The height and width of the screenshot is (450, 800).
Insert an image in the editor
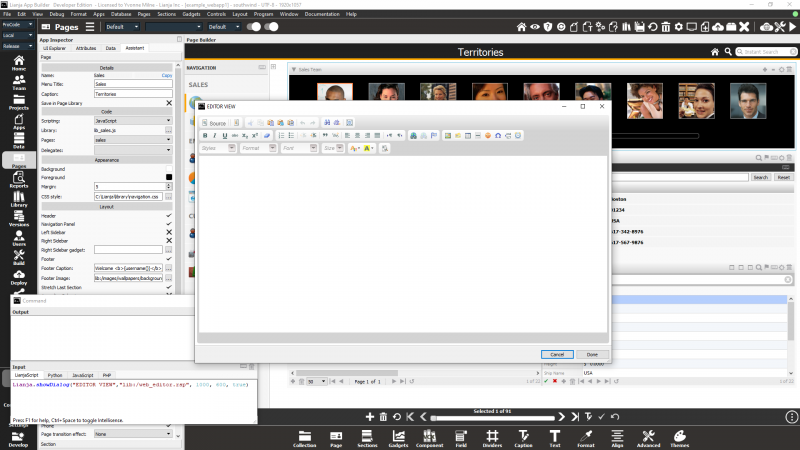click(x=447, y=136)
